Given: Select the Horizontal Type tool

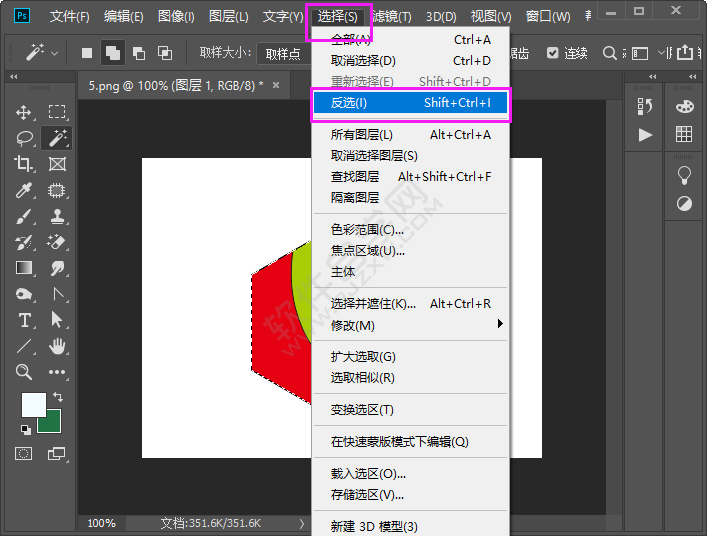Looking at the screenshot, I should click(24, 321).
